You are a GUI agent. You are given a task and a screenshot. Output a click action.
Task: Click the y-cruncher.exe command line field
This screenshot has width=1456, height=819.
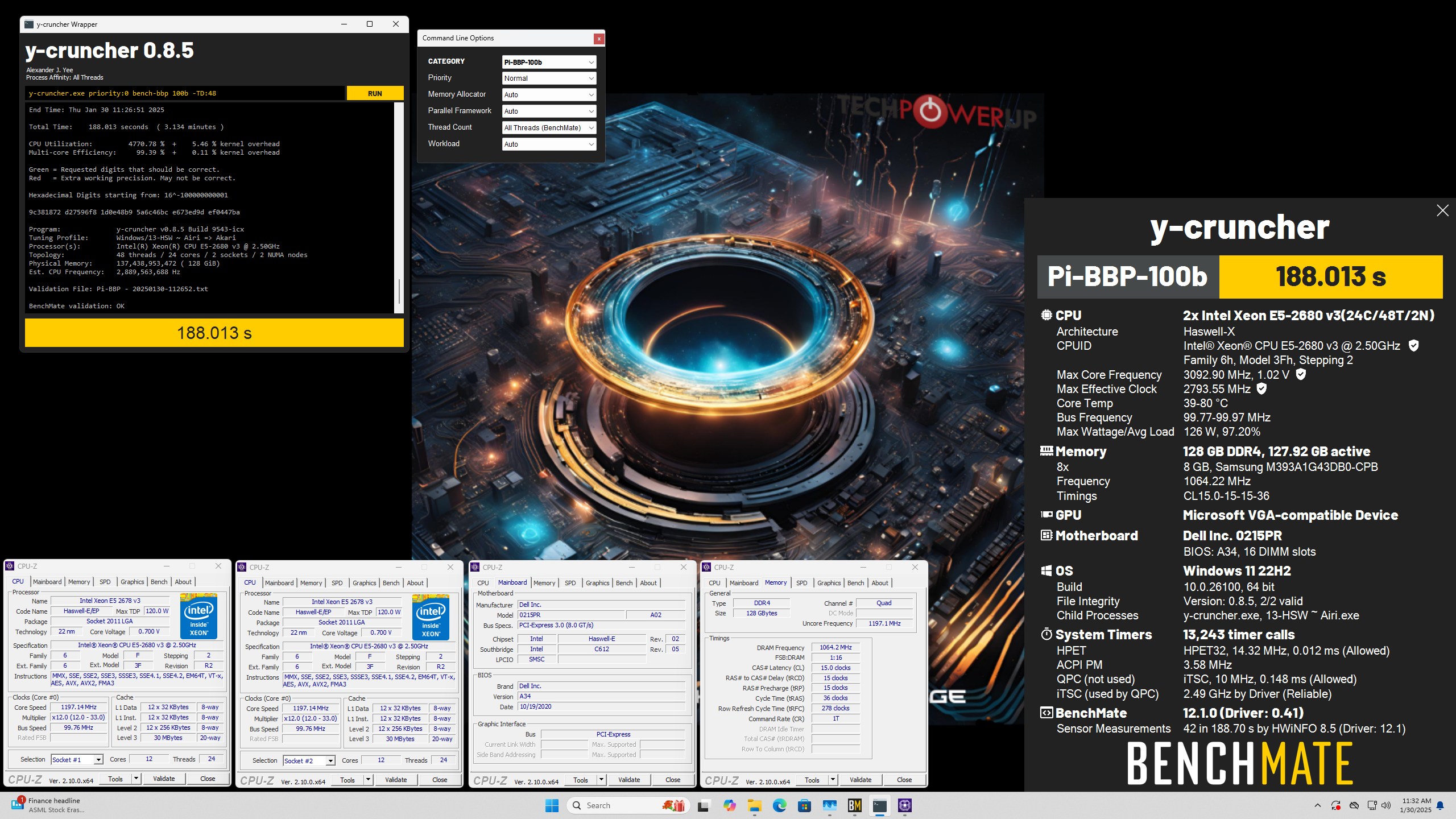(185, 93)
